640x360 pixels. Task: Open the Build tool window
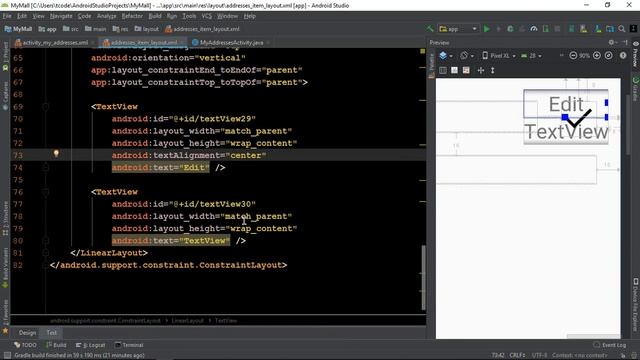point(56,345)
